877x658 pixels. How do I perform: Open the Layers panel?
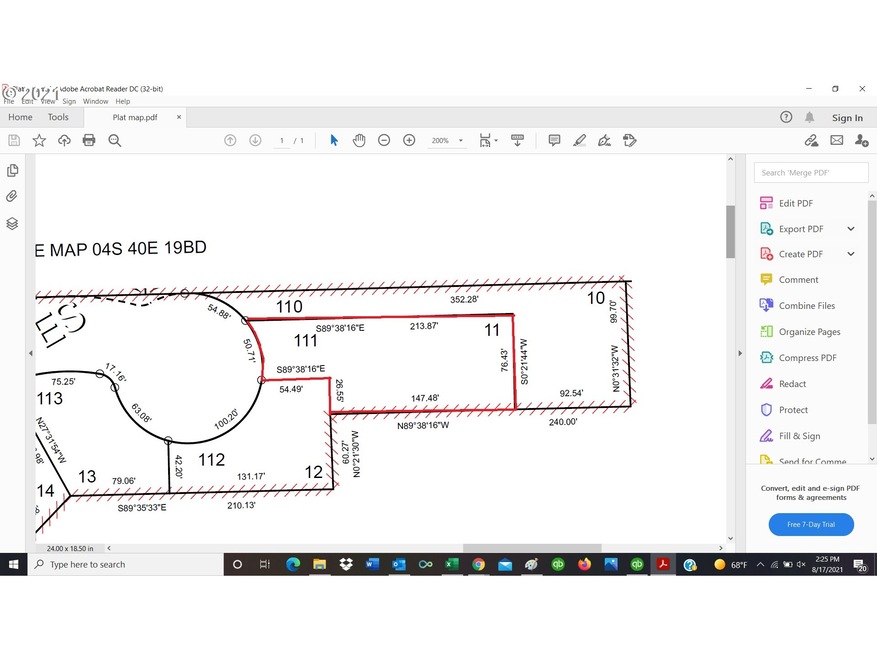[12, 223]
